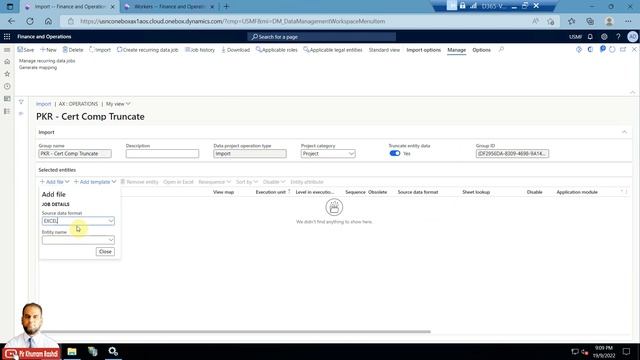Click the USMF company selector
This screenshot has height=360, width=640.
click(x=575, y=37)
